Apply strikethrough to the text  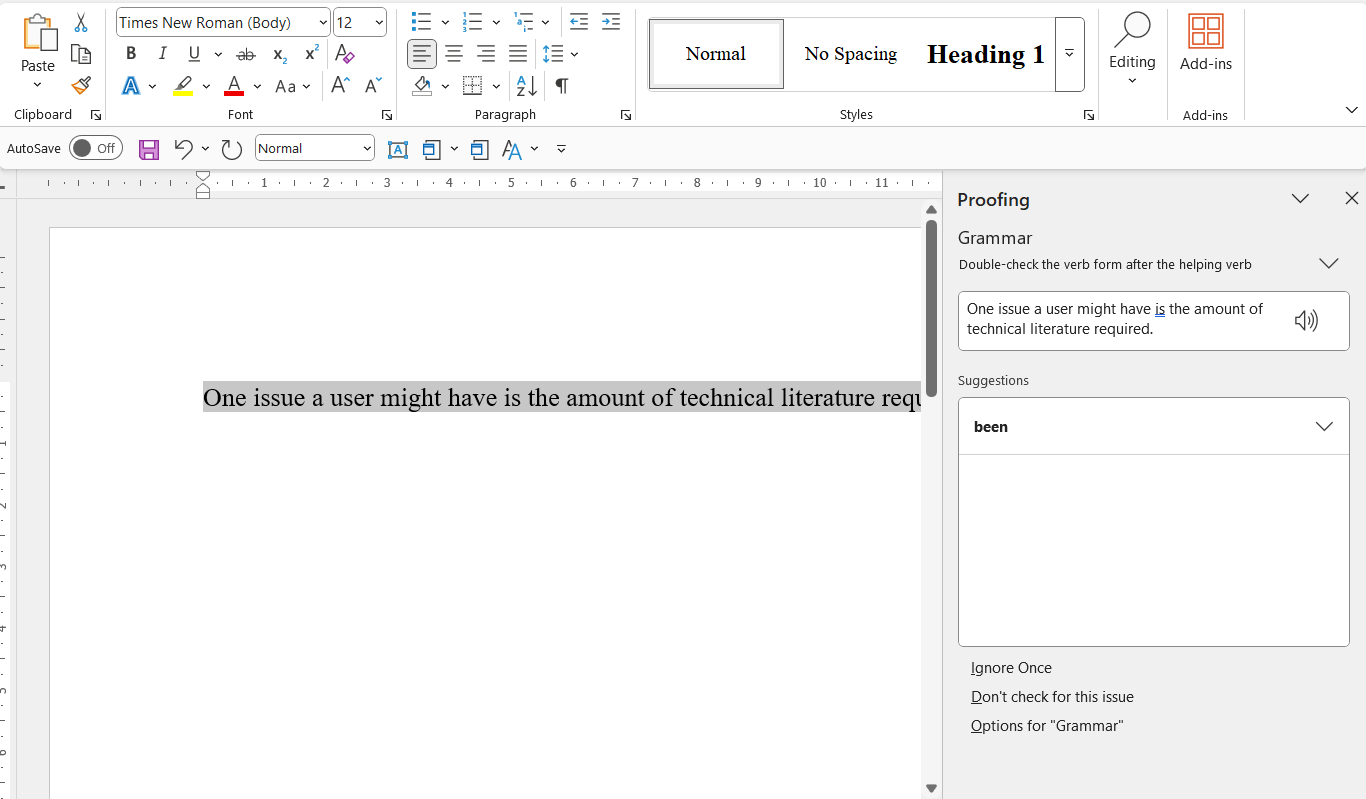245,53
